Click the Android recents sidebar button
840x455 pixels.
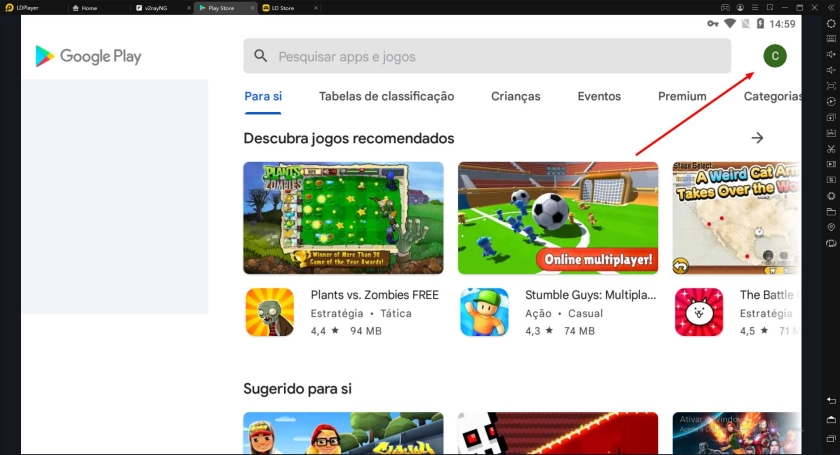tap(831, 439)
